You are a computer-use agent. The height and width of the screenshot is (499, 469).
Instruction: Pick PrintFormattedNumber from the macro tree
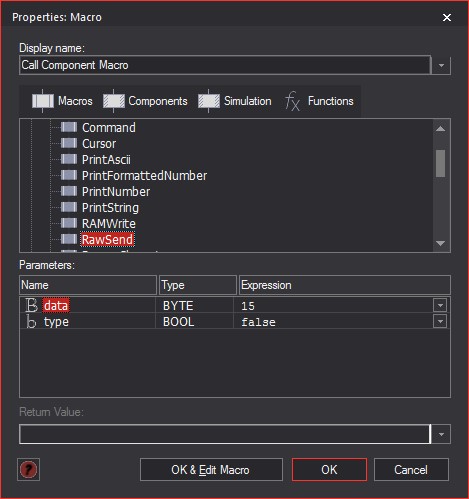click(x=144, y=176)
